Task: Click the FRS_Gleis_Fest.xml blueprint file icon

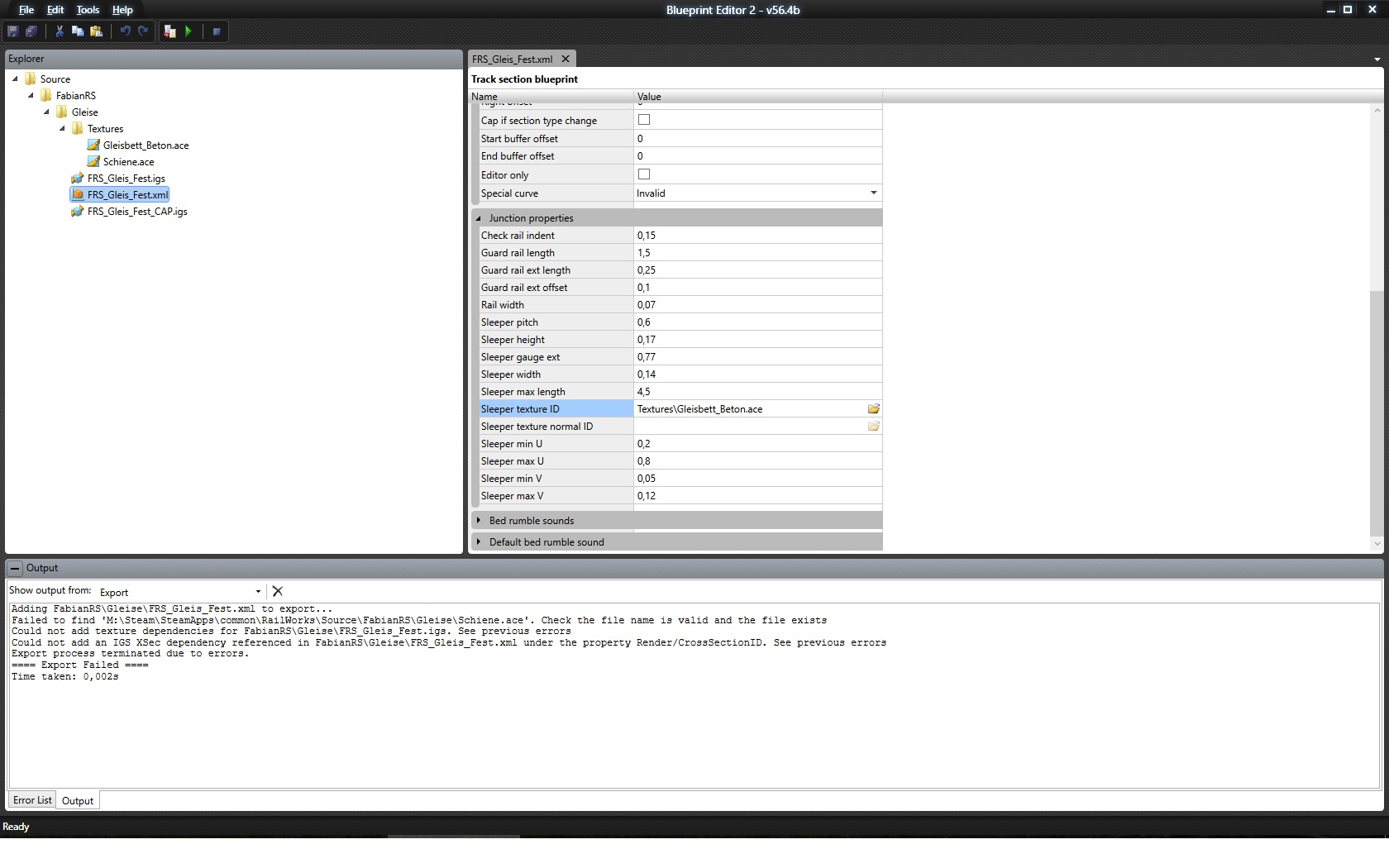Action: [78, 195]
